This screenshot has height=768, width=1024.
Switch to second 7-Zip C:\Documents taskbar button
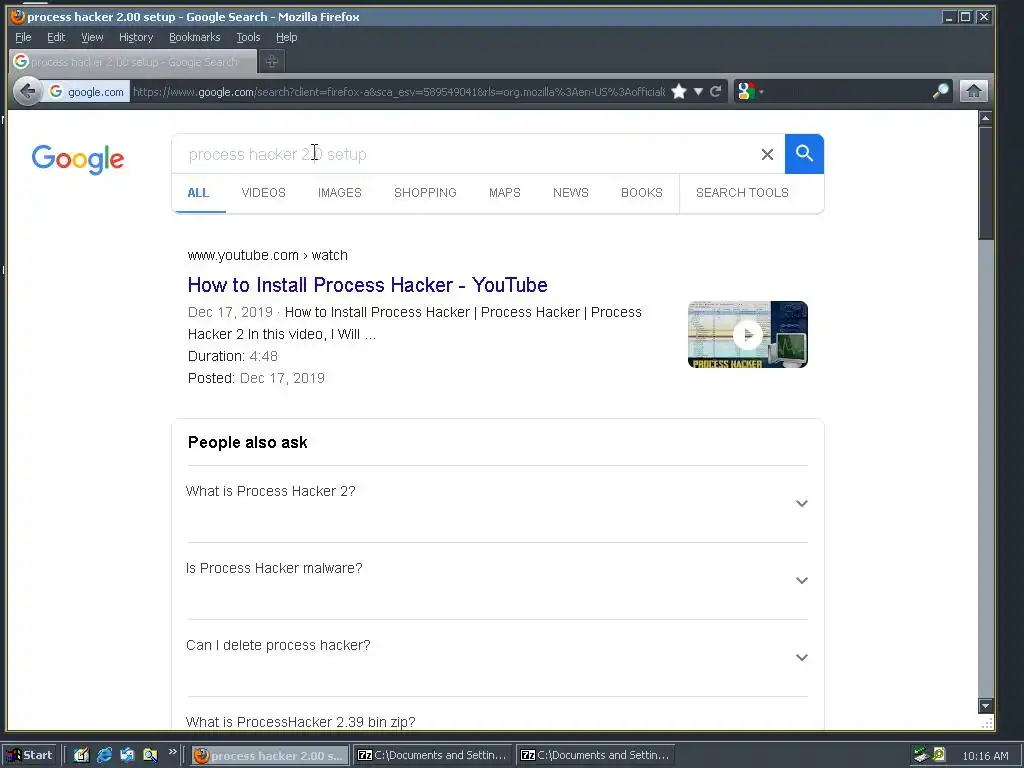[x=596, y=755]
